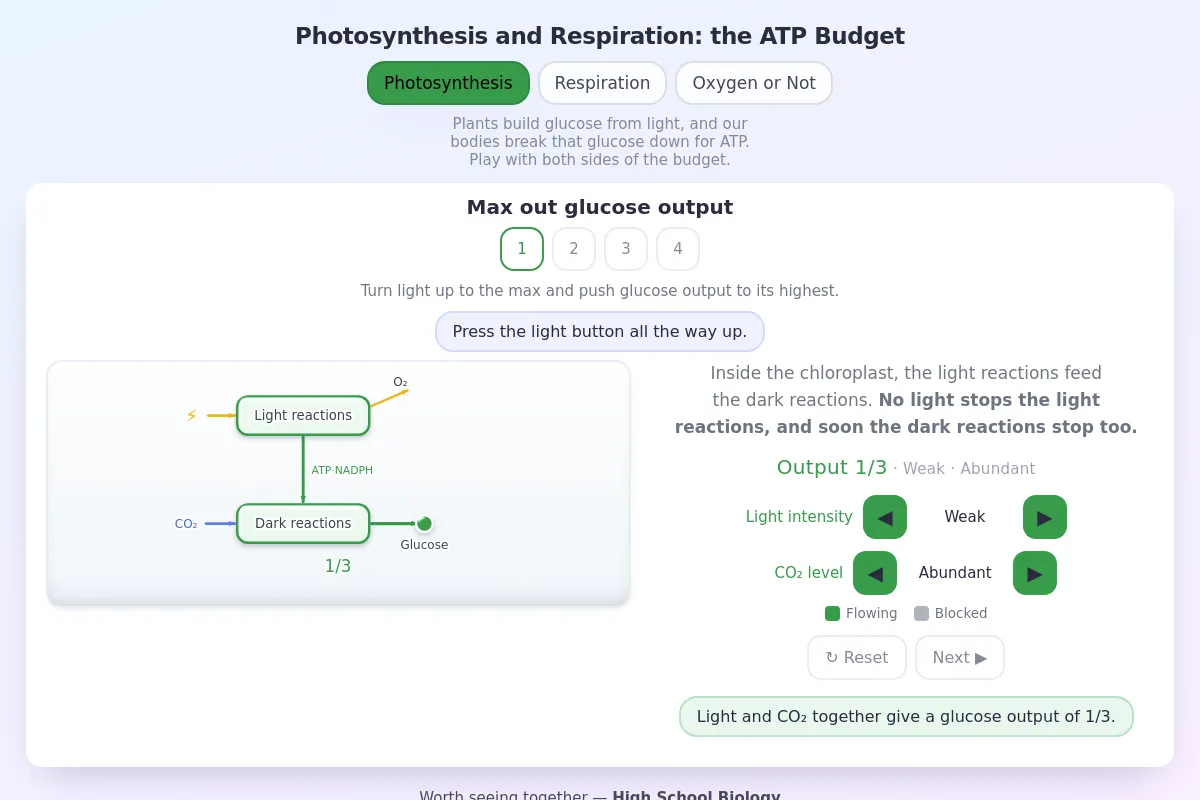Go to challenge step 2
This screenshot has height=800, width=1200.
pyautogui.click(x=574, y=249)
